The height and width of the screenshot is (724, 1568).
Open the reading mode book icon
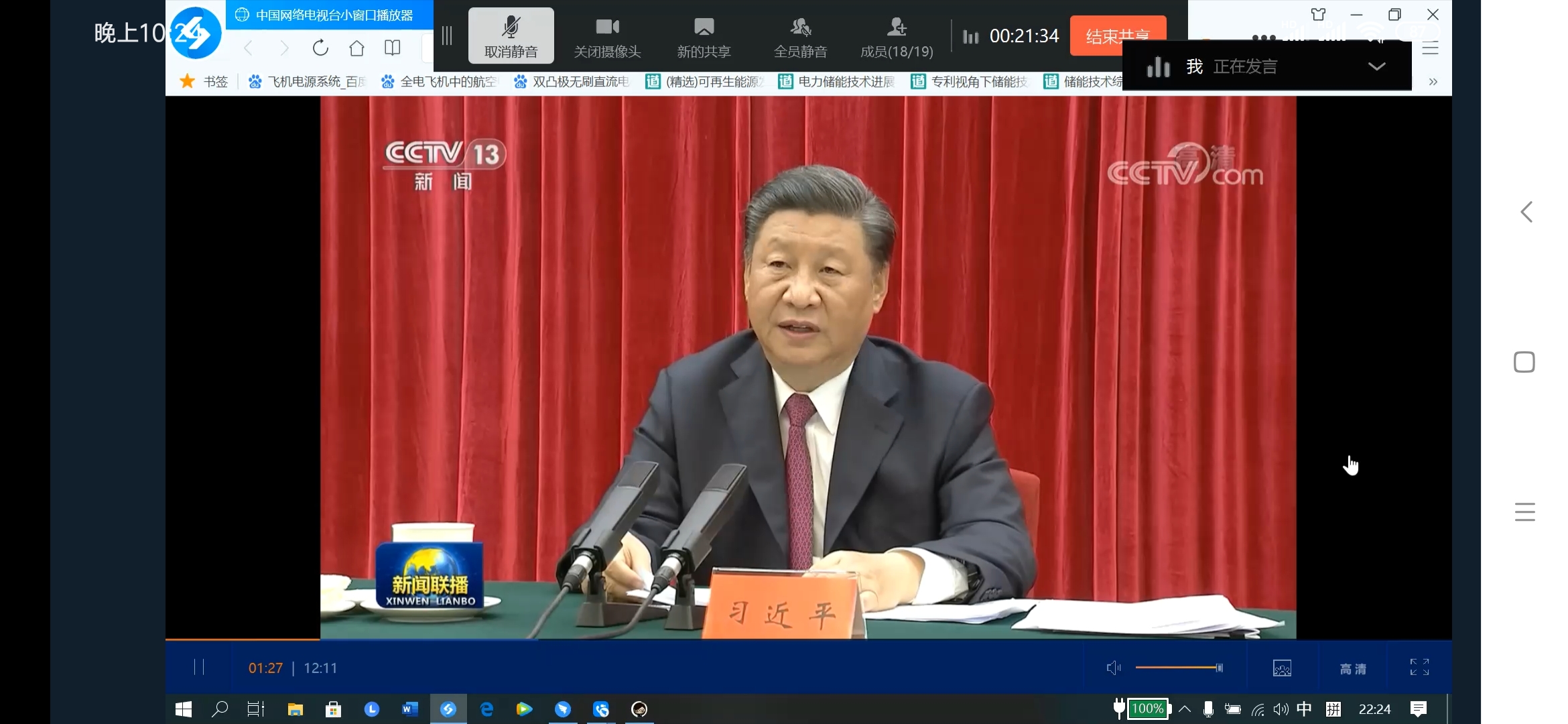tap(393, 48)
